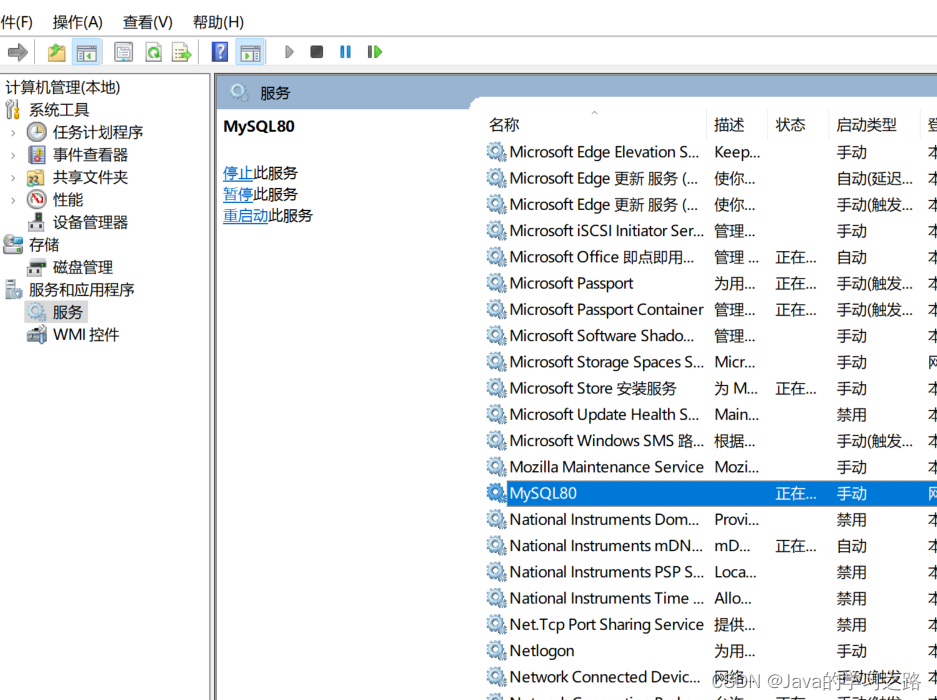Click 禁用 startup type of Net.Tcp row
Image resolution: width=937 pixels, height=700 pixels.
tap(852, 625)
